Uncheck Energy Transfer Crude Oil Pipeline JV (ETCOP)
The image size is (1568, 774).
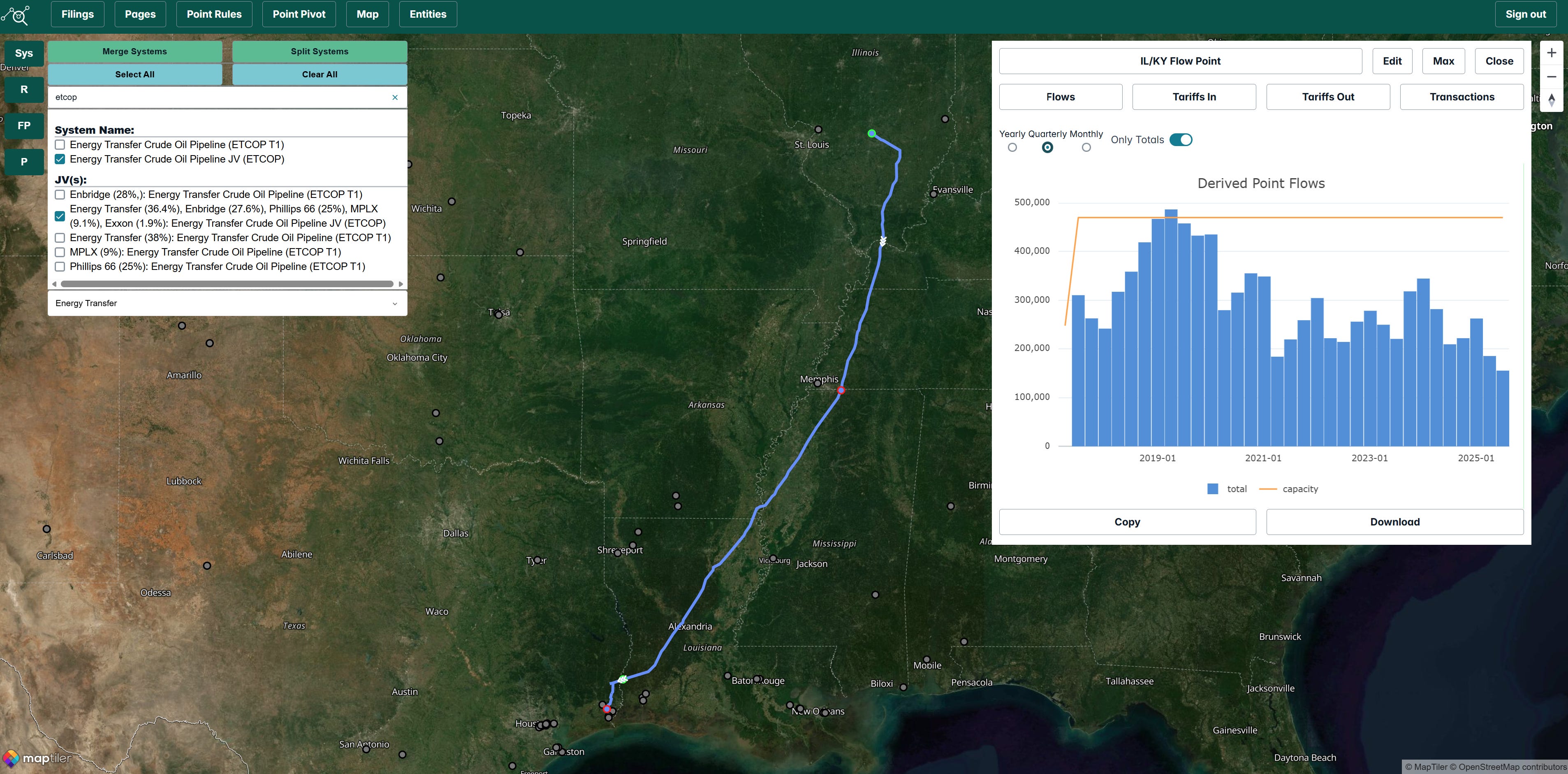(x=60, y=159)
